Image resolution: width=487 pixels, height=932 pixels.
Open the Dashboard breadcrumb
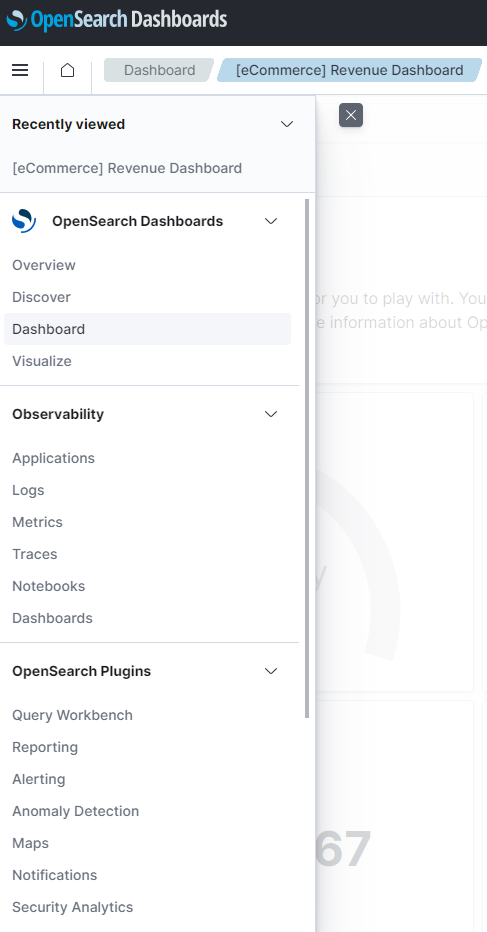(159, 70)
